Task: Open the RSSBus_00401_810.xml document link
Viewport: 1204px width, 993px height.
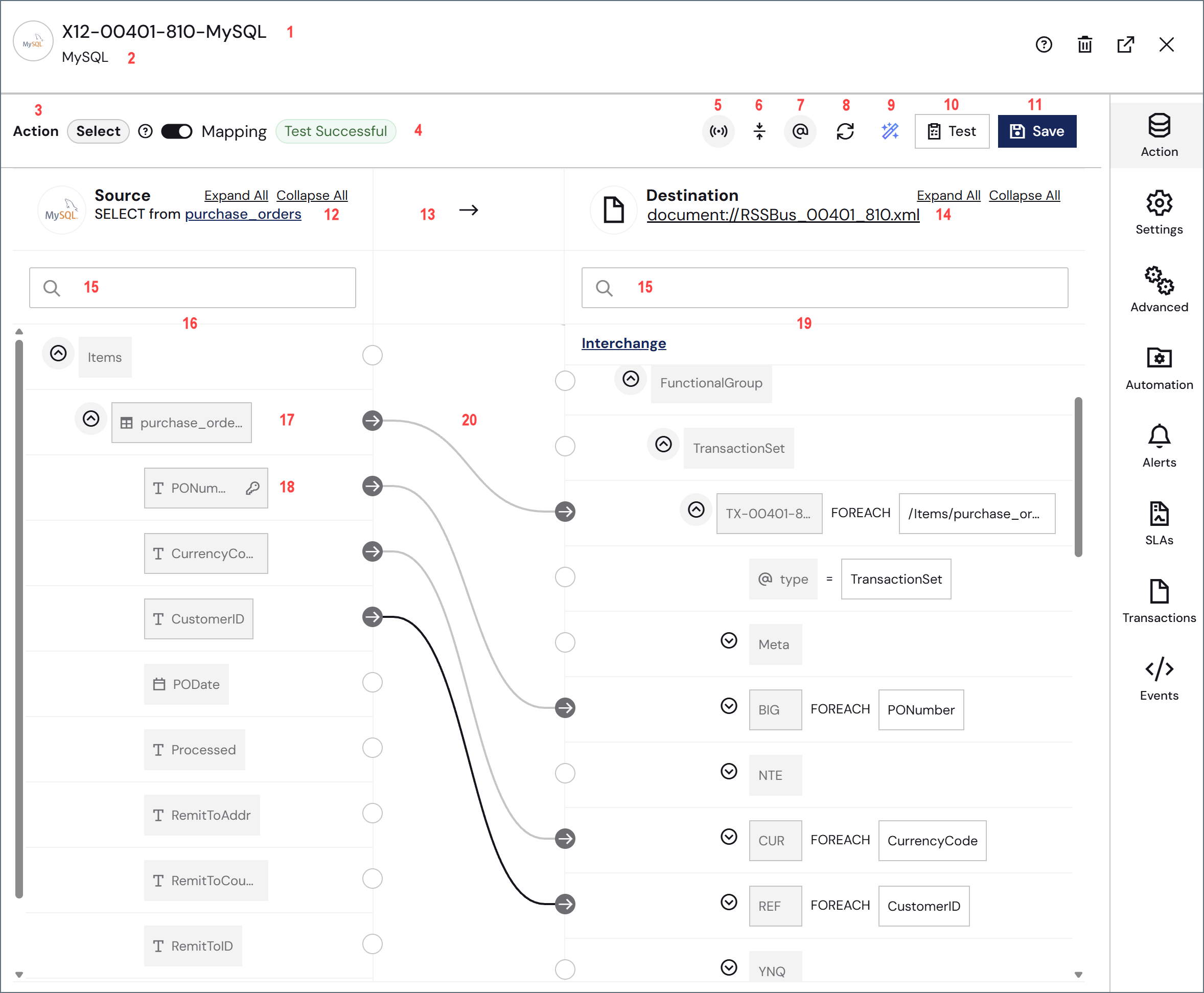Action: pos(783,215)
